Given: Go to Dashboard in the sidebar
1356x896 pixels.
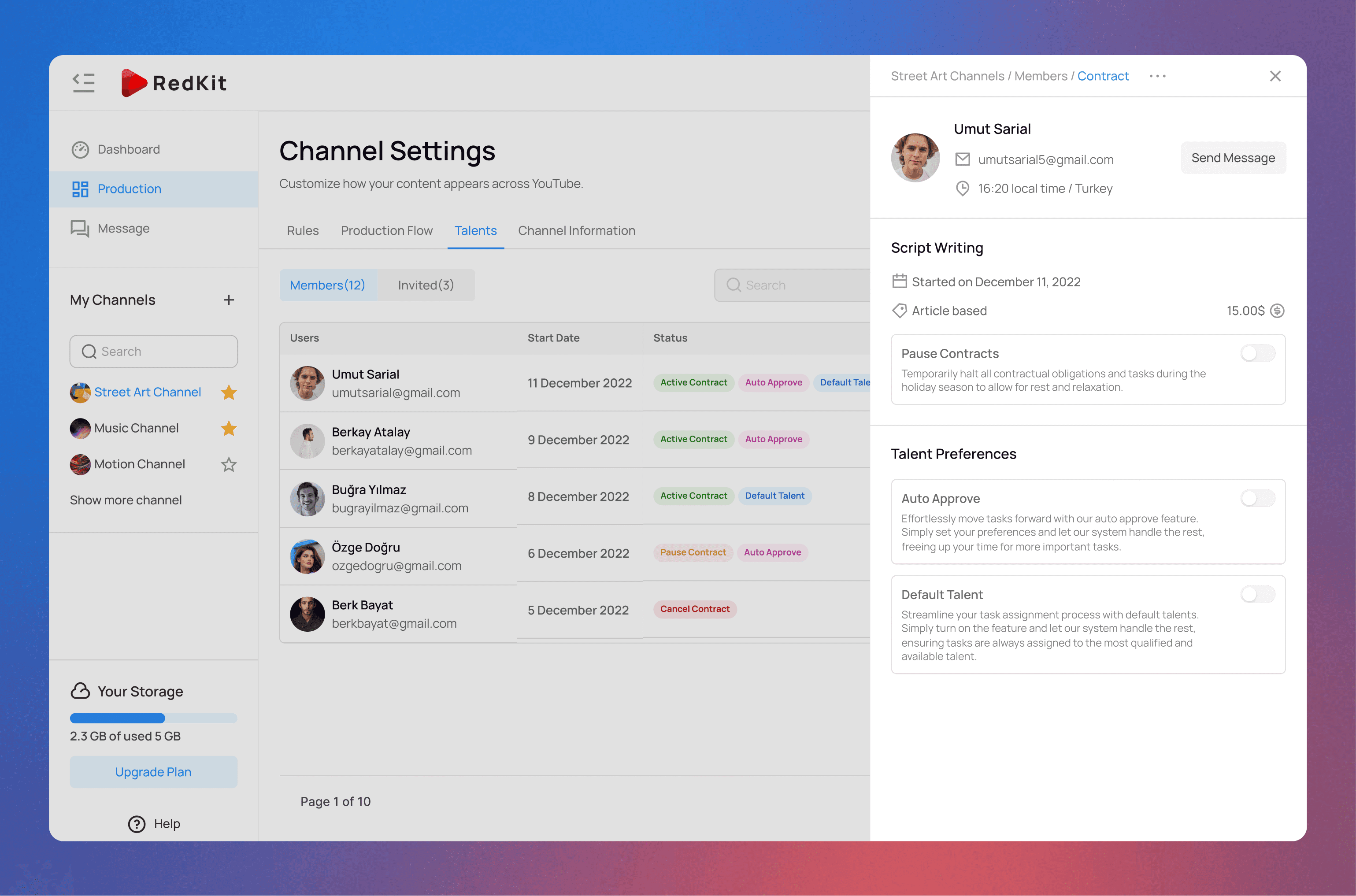Looking at the screenshot, I should point(129,150).
